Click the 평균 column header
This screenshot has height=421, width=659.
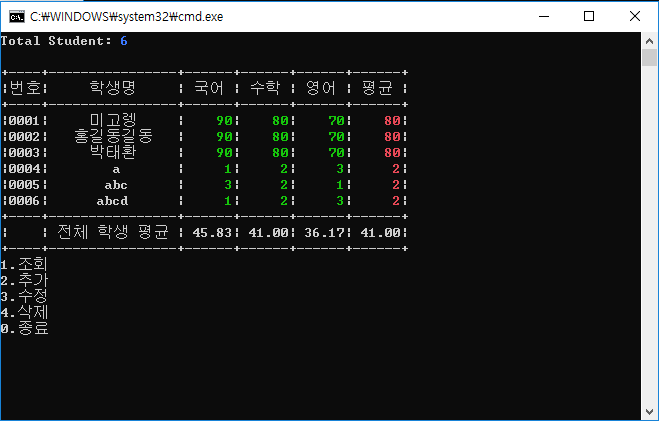377,88
